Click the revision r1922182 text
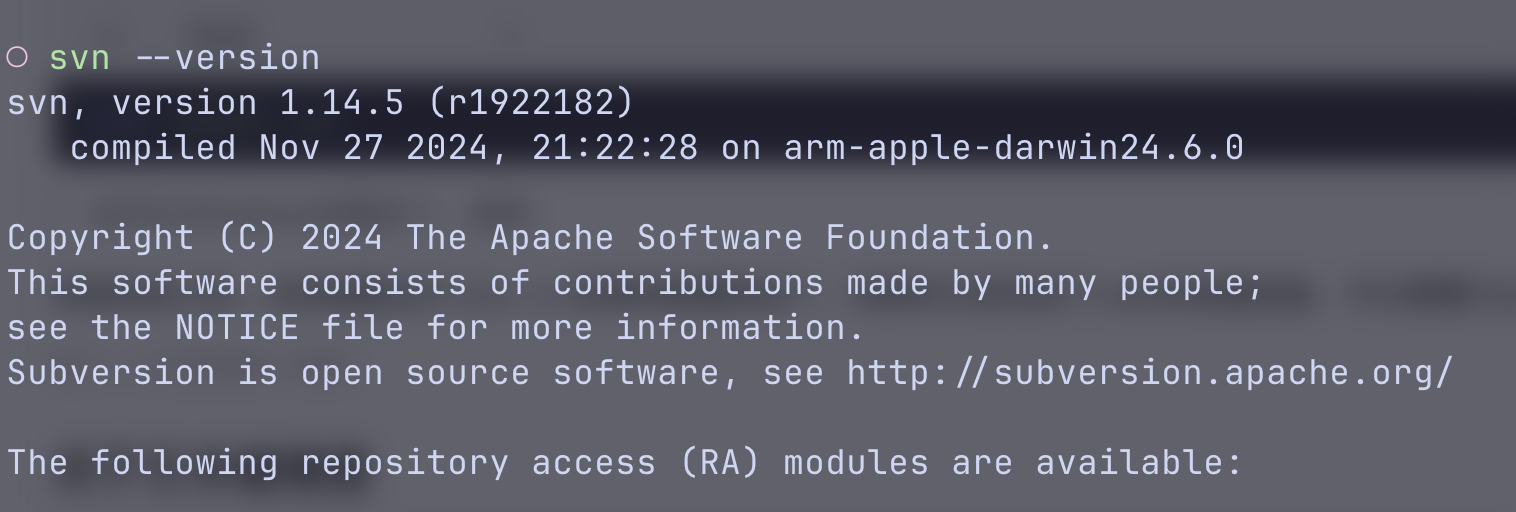The width and height of the screenshot is (1516, 512). (x=530, y=103)
